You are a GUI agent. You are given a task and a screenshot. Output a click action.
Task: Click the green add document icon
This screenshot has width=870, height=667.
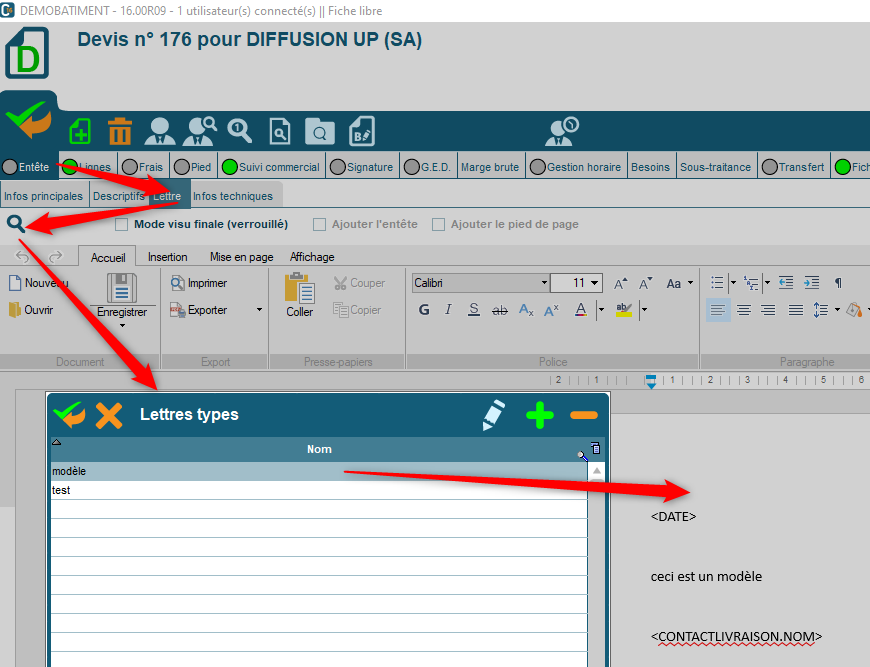(x=80, y=131)
